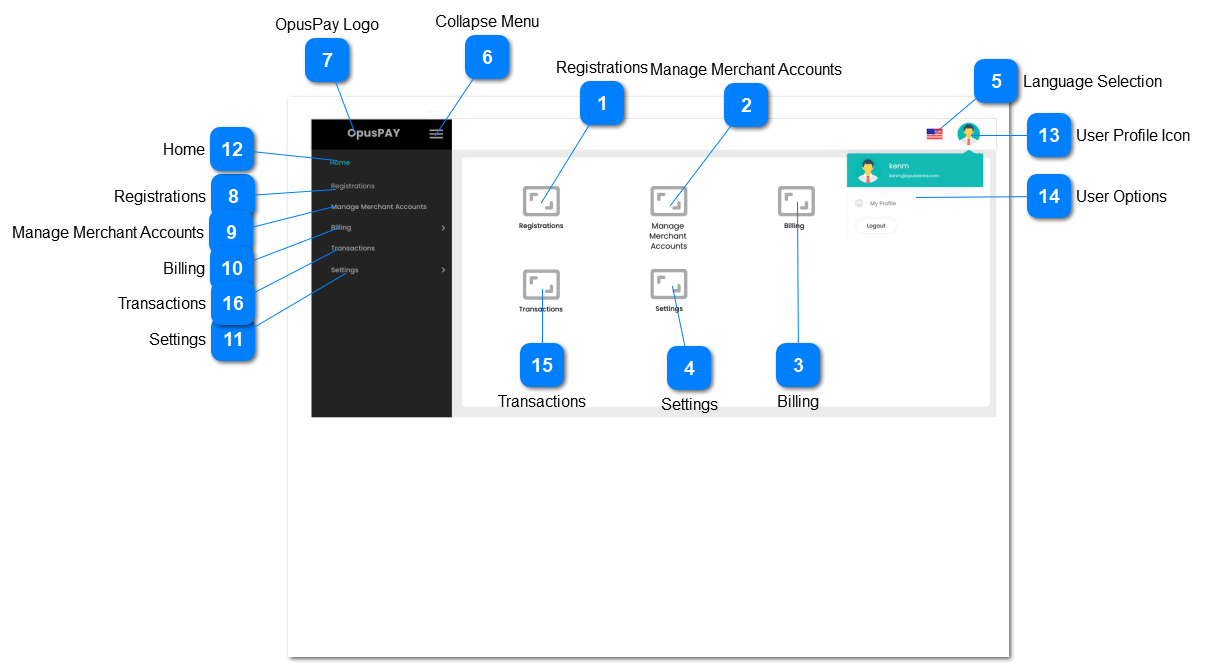The image size is (1206, 666).
Task: Collapse the sidebar with the hamburger menu icon
Action: [436, 134]
